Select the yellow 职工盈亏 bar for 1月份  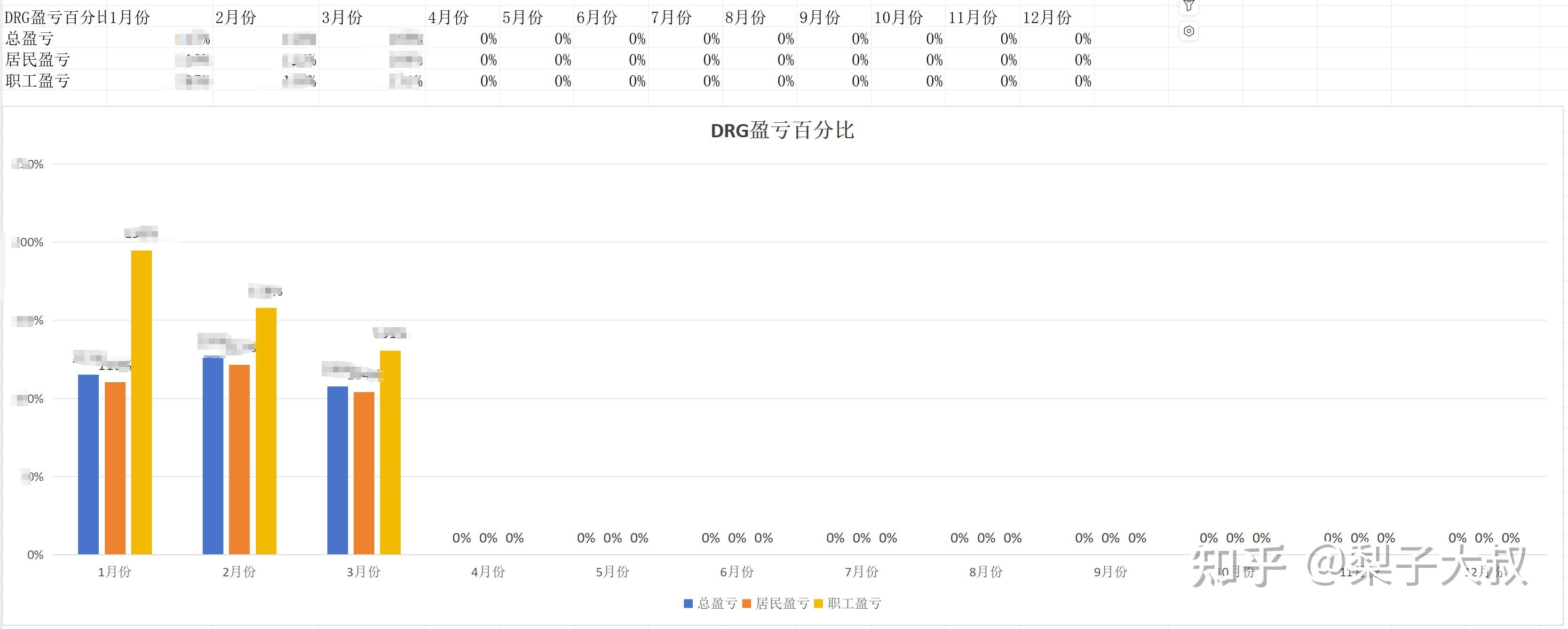click(x=141, y=401)
